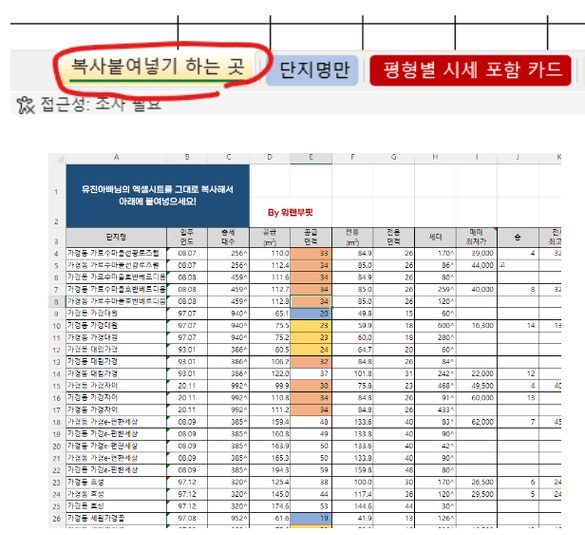Click the 공급면적 cell with value 53
Viewport: 585px width, 535px height.
(311, 506)
